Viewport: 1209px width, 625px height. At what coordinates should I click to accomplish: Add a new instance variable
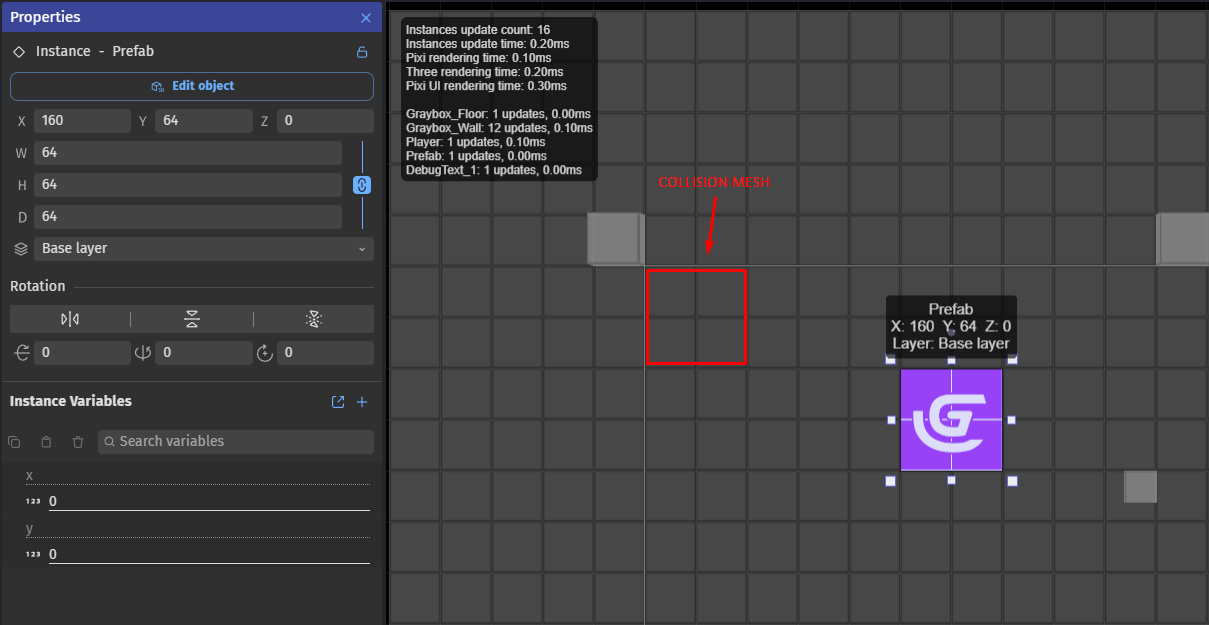click(362, 402)
